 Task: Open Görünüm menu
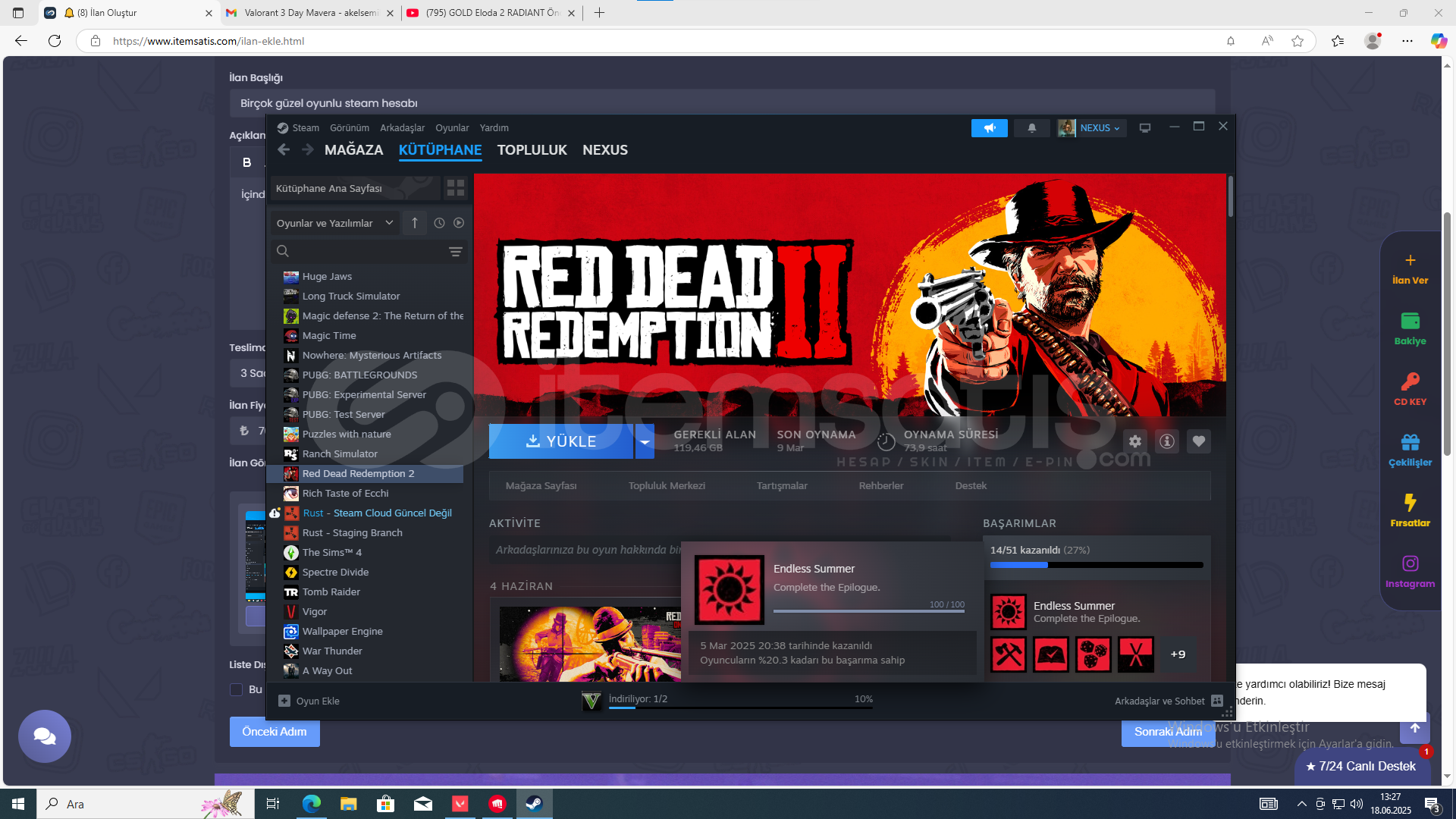point(350,128)
